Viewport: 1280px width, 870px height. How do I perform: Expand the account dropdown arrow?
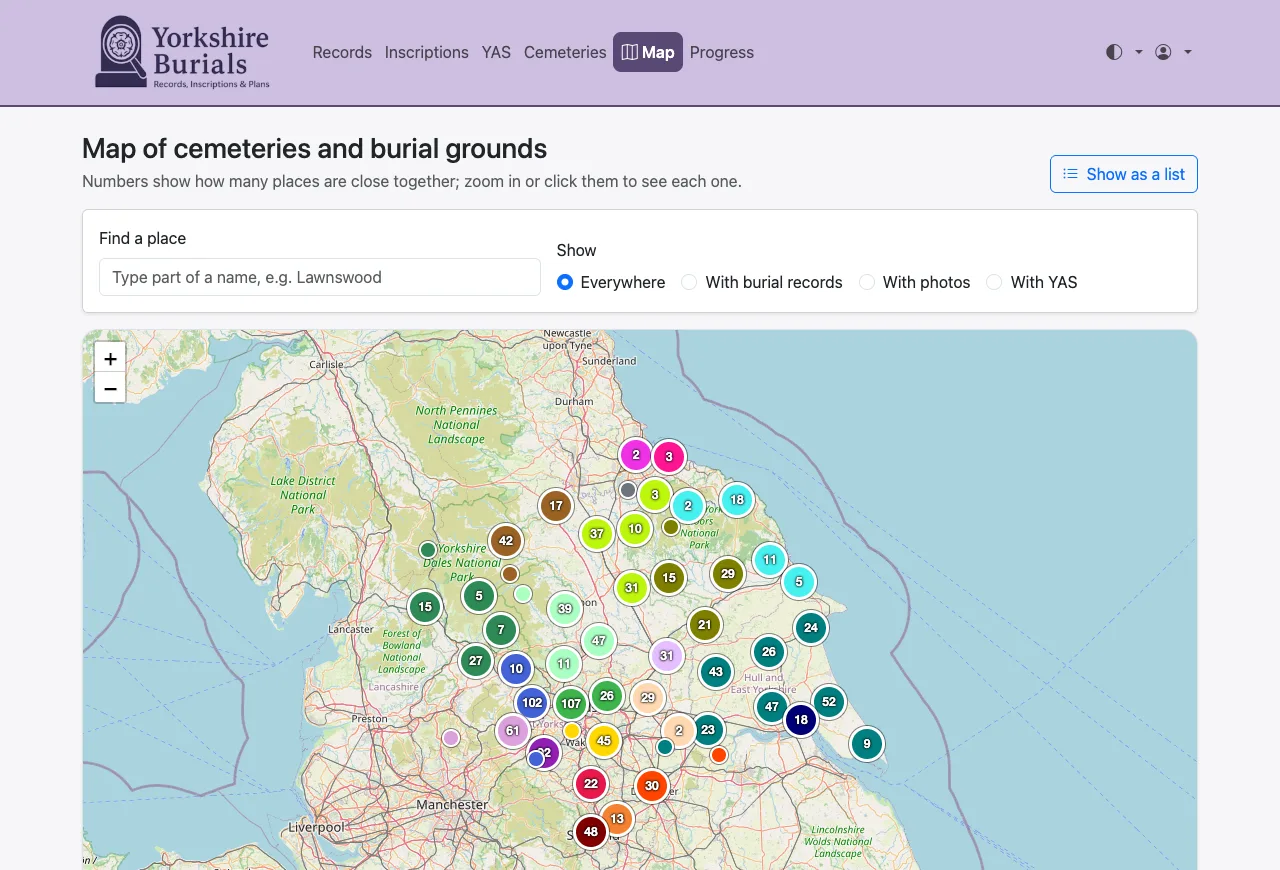point(1188,52)
